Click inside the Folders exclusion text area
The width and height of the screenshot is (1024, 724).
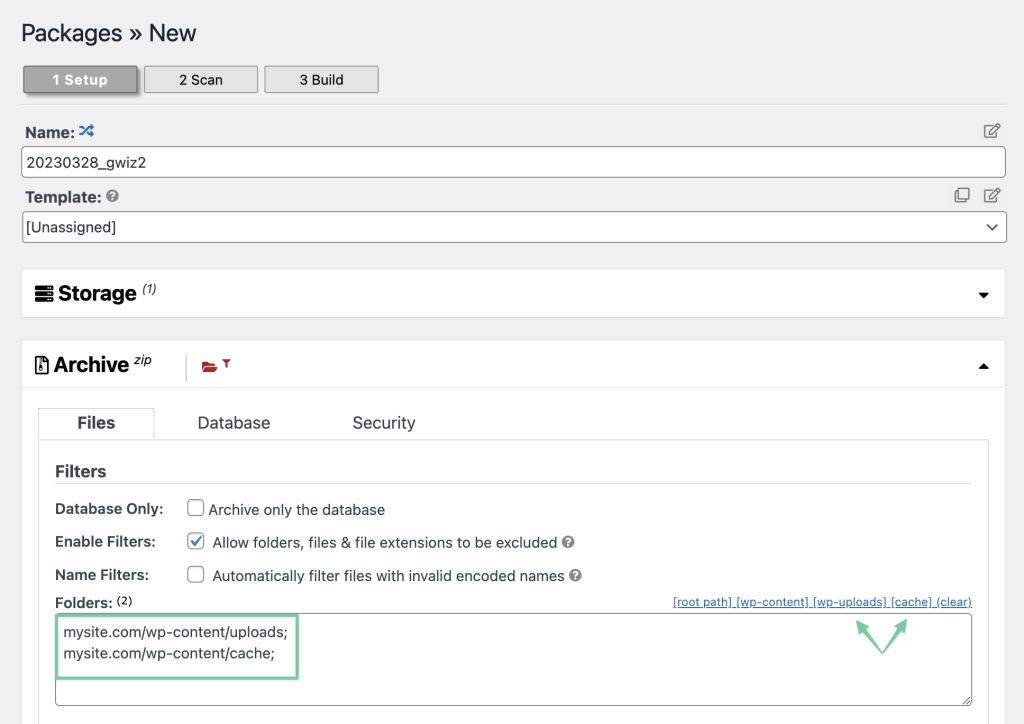(500, 660)
